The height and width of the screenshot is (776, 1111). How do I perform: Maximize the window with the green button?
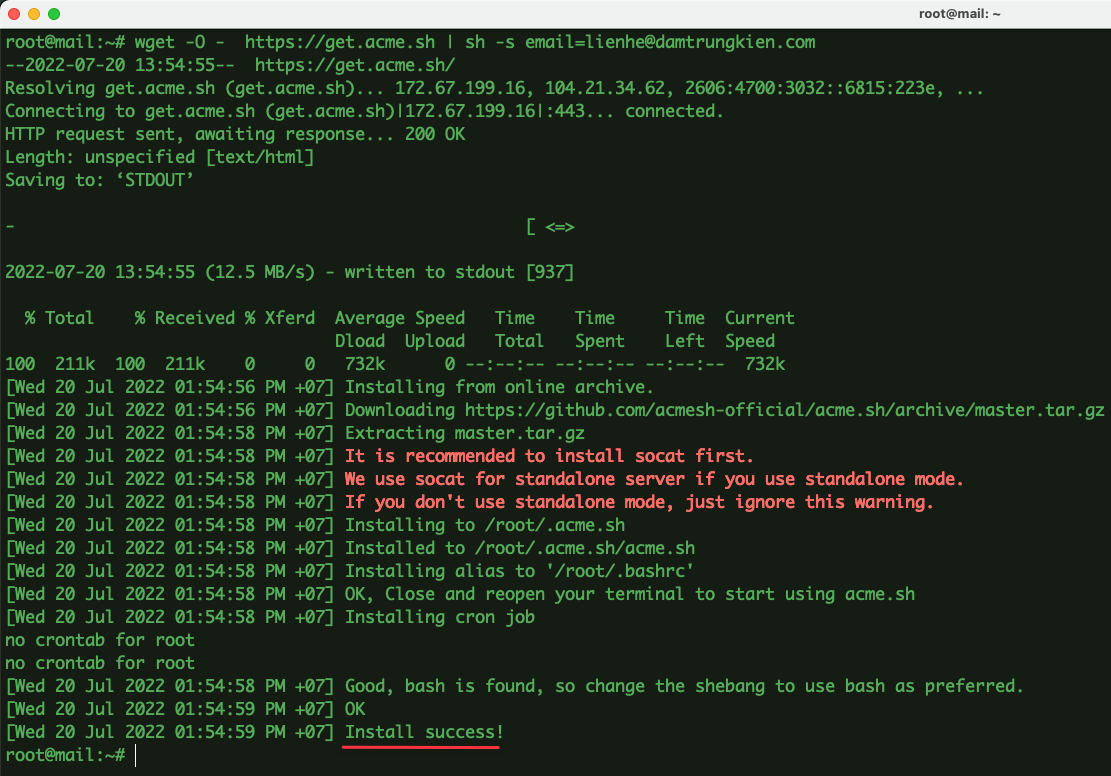[54, 13]
